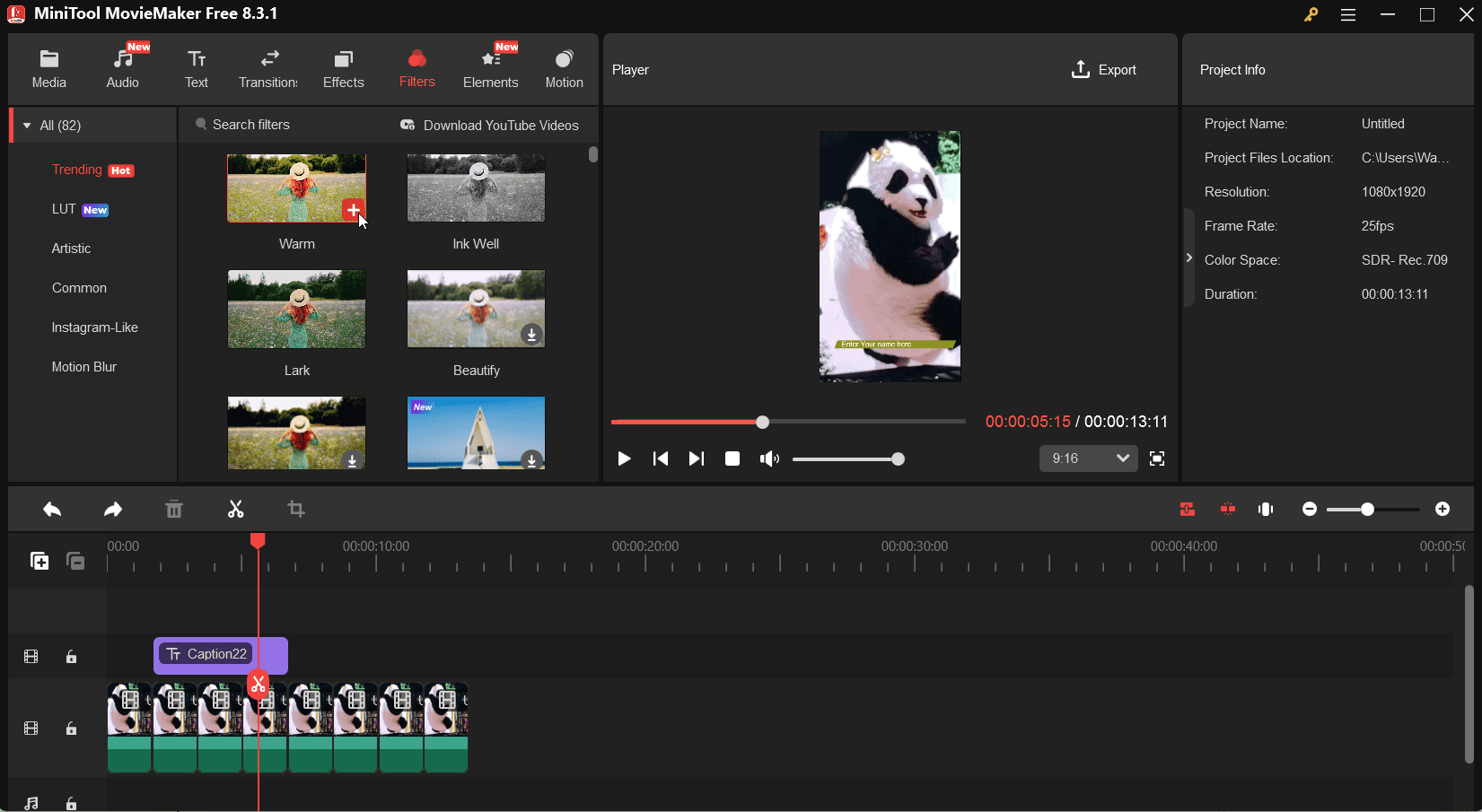Click the Delete (trash) icon
Viewport: 1482px width, 812px height.
pos(173,509)
